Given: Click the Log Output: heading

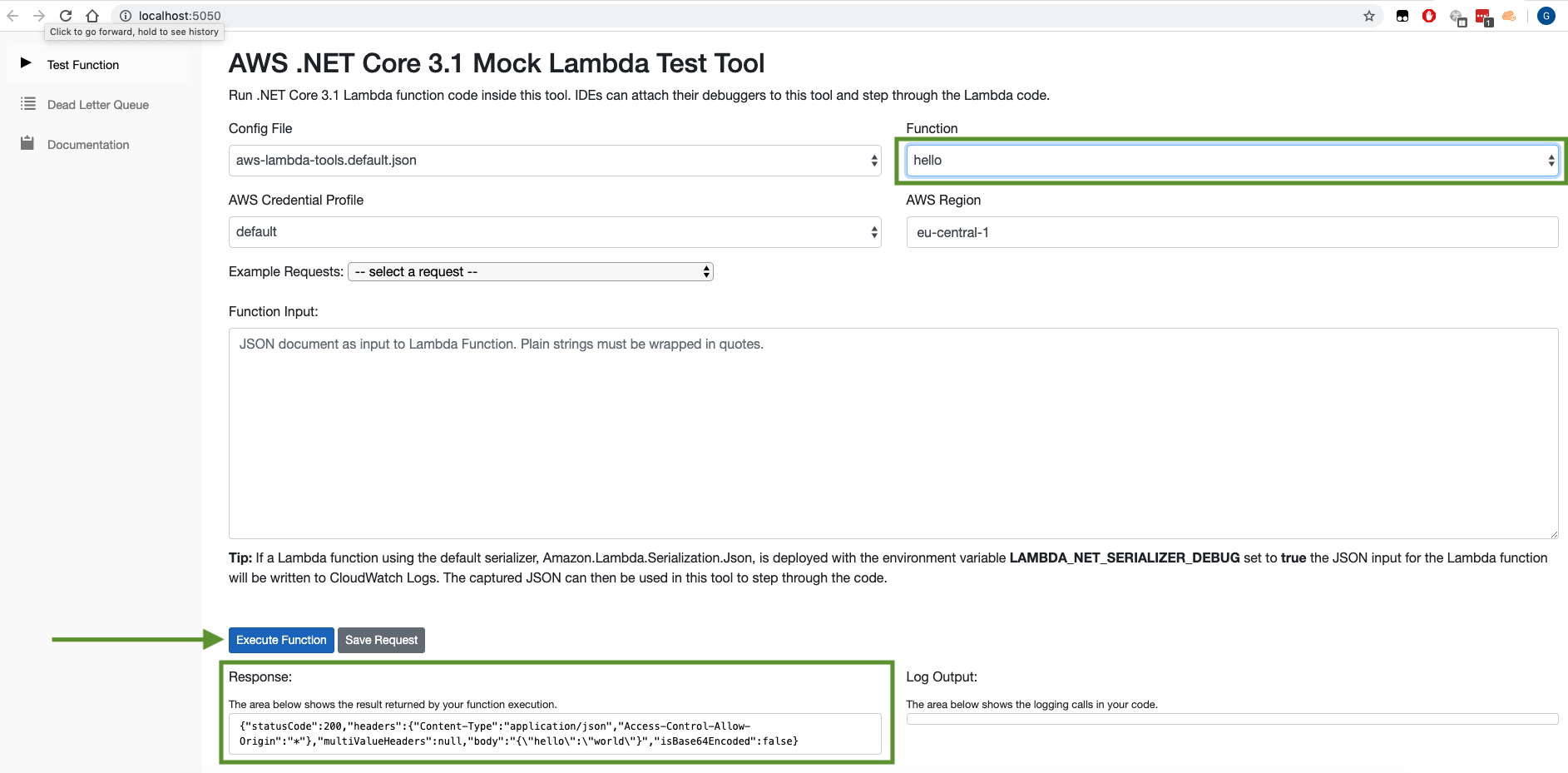Looking at the screenshot, I should pos(942,677).
